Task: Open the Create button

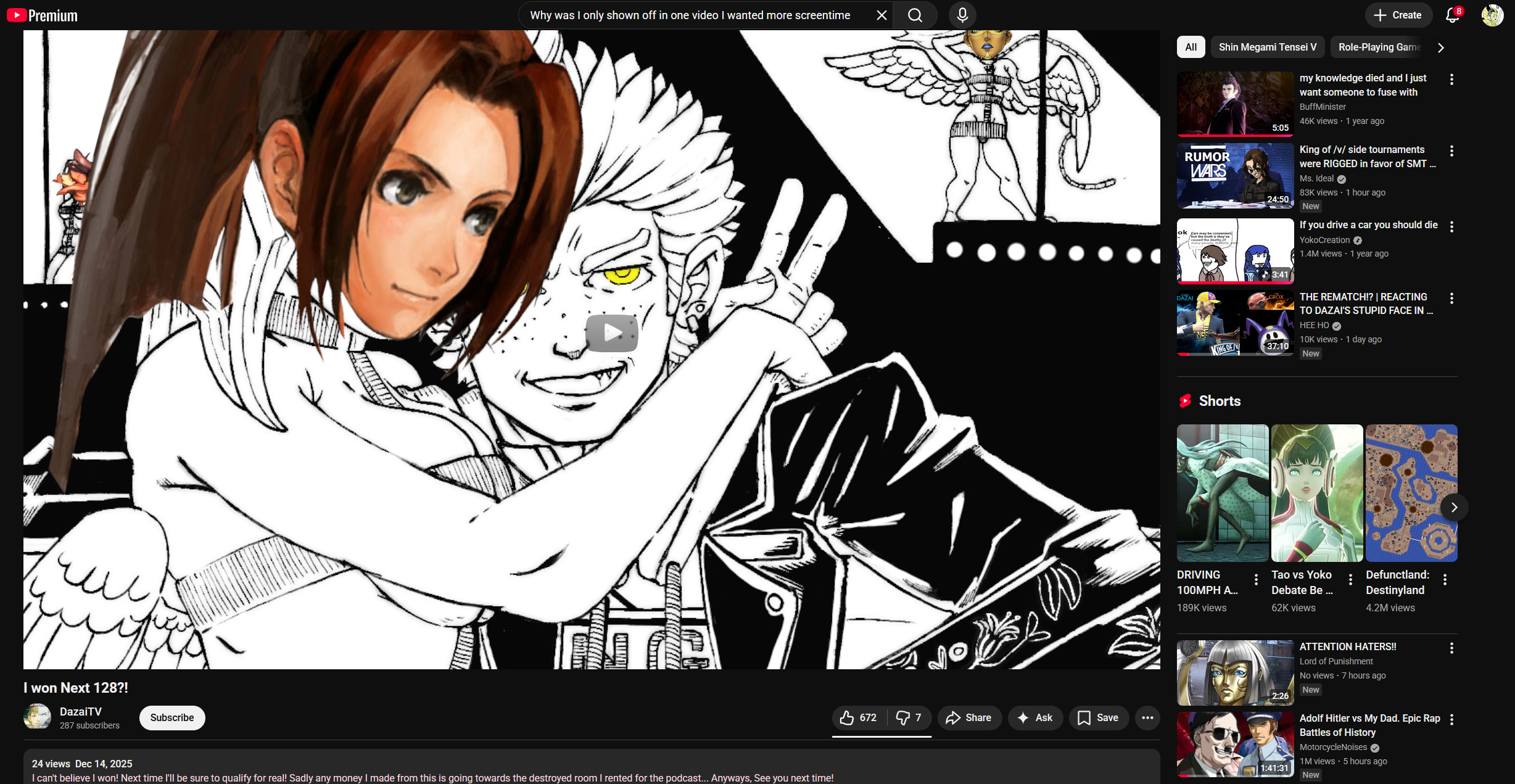Action: (1397, 15)
